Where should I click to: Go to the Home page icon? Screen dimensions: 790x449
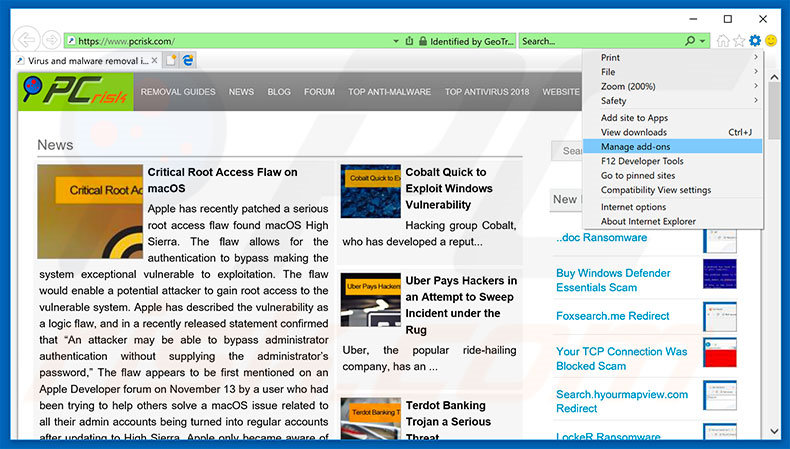pos(723,41)
